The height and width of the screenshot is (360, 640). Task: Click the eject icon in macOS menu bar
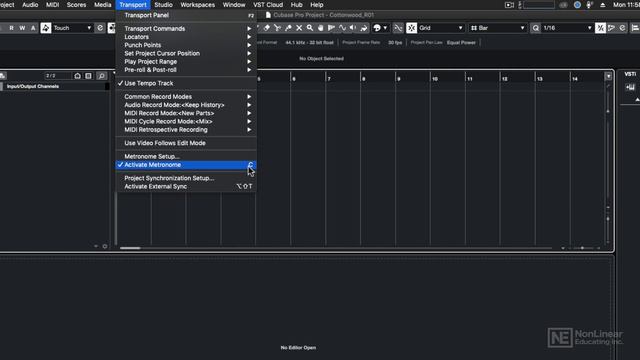602,5
